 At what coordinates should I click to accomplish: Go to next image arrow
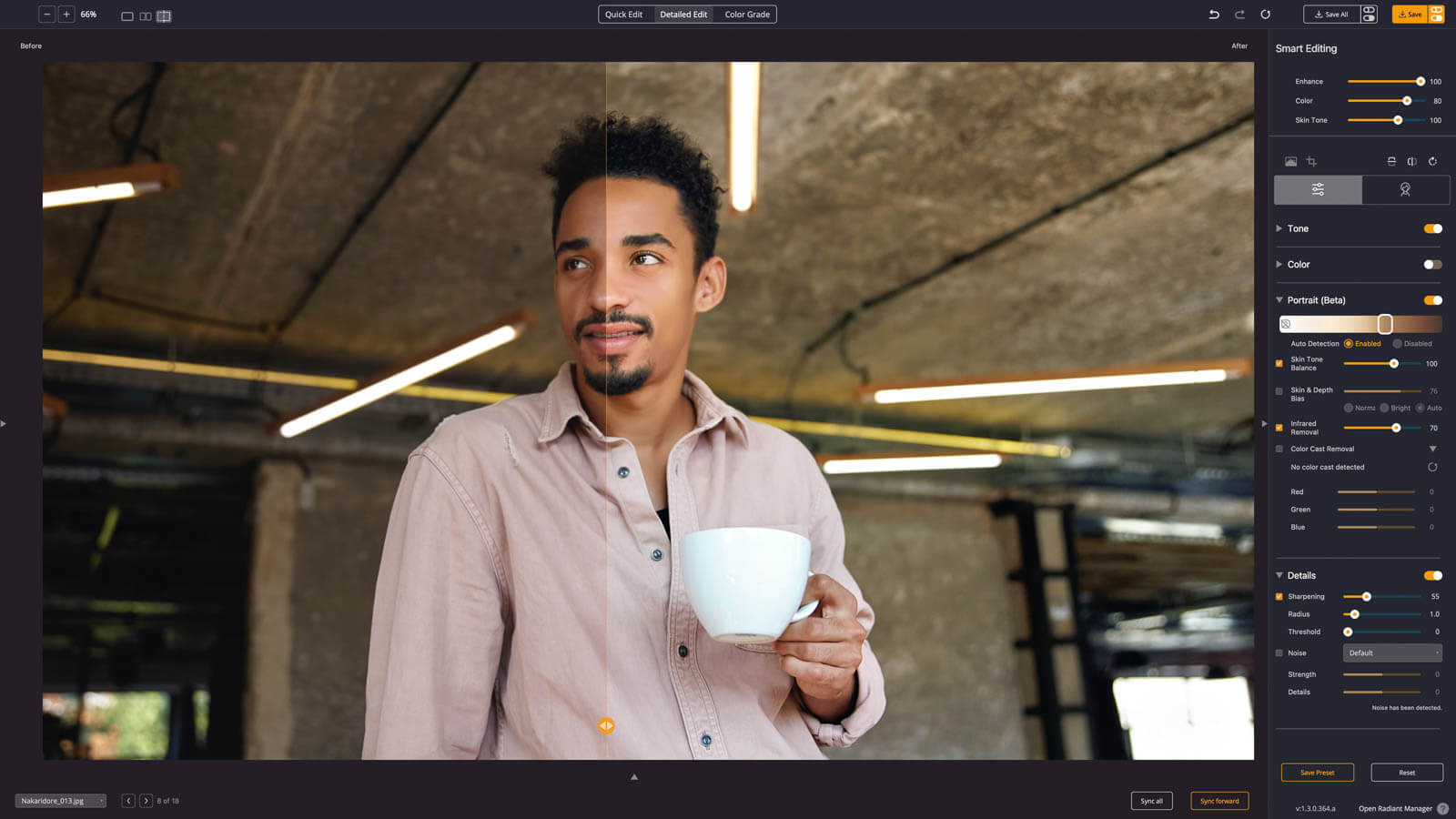click(146, 801)
